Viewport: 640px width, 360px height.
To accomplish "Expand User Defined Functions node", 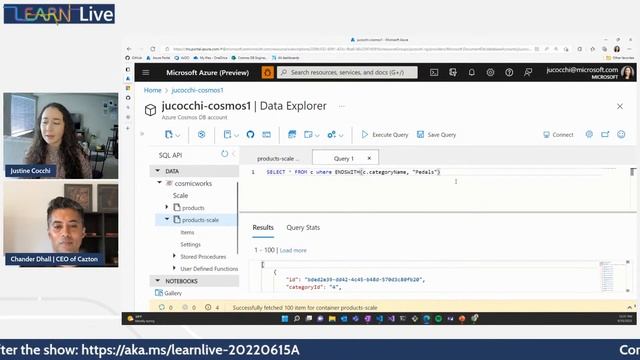I will (x=174, y=269).
